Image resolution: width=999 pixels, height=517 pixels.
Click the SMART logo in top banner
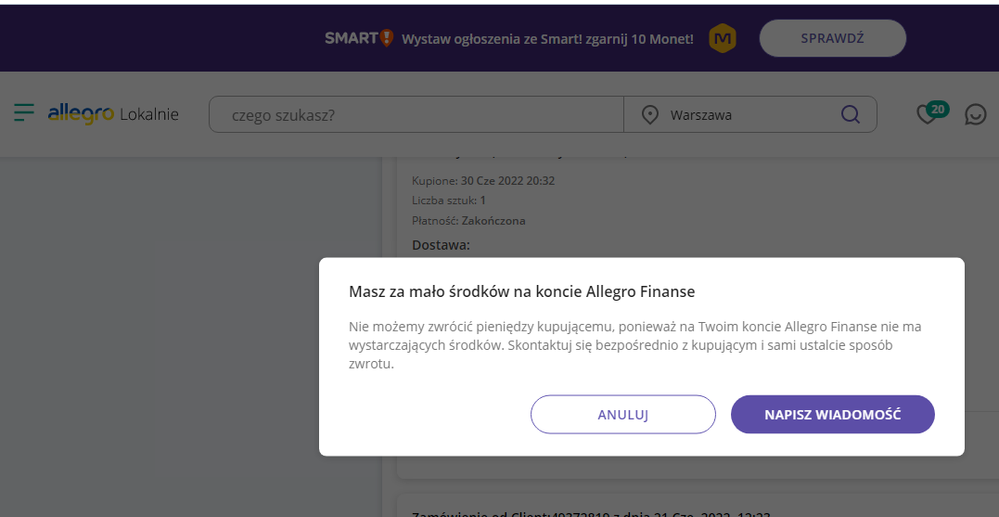[x=359, y=38]
